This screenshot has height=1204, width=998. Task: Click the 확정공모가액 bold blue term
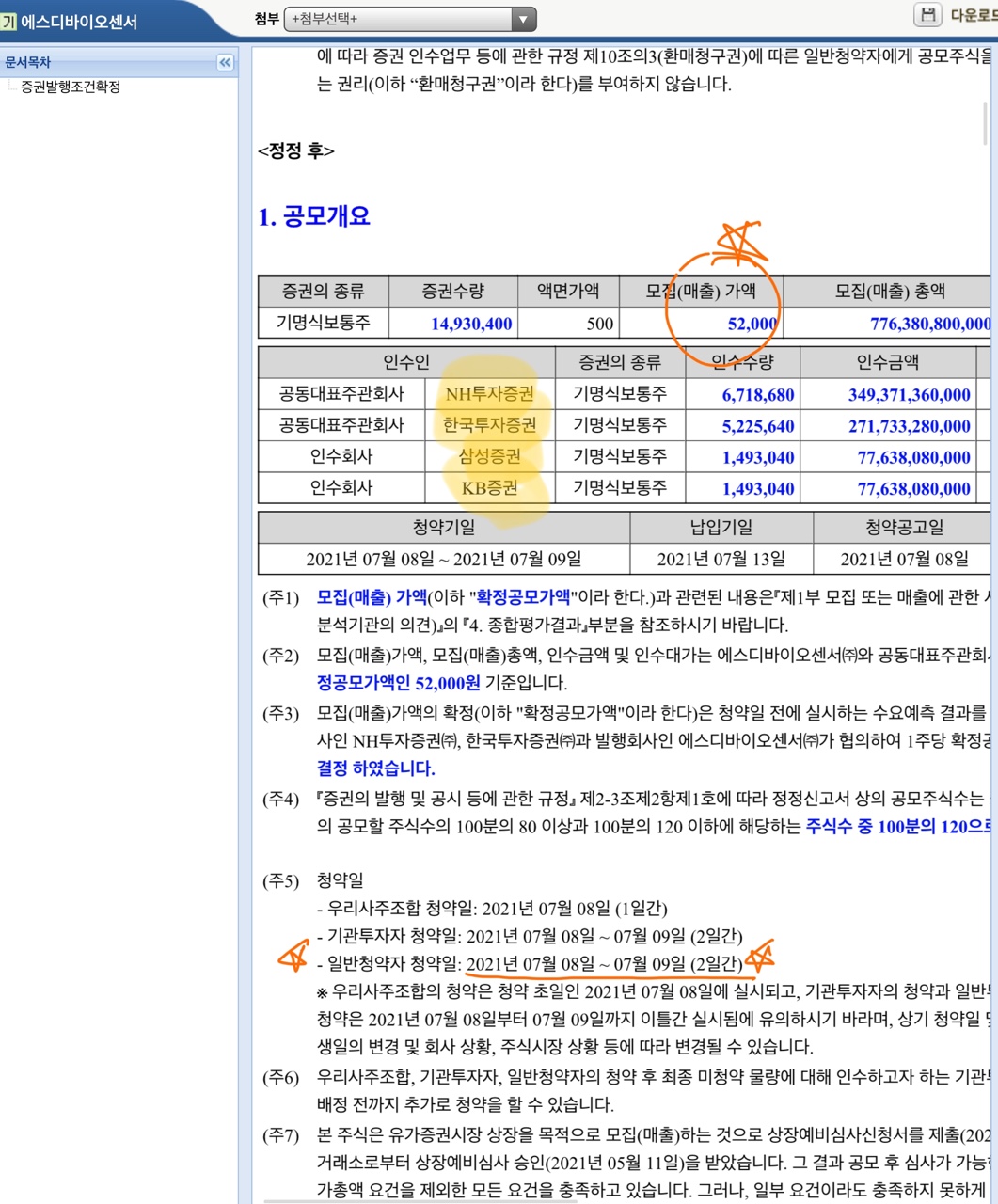(523, 597)
